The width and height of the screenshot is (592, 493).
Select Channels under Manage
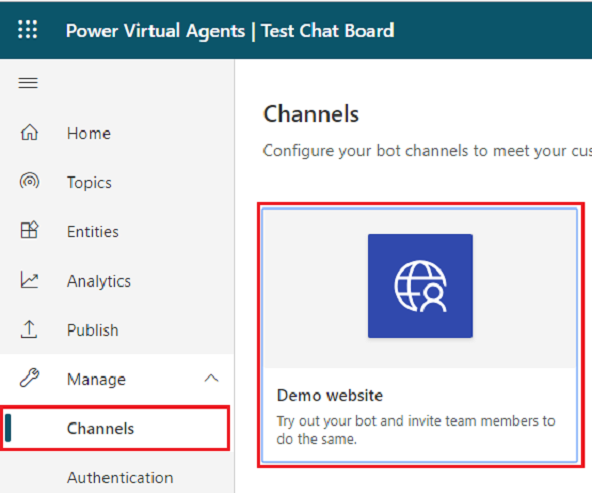[x=114, y=428]
